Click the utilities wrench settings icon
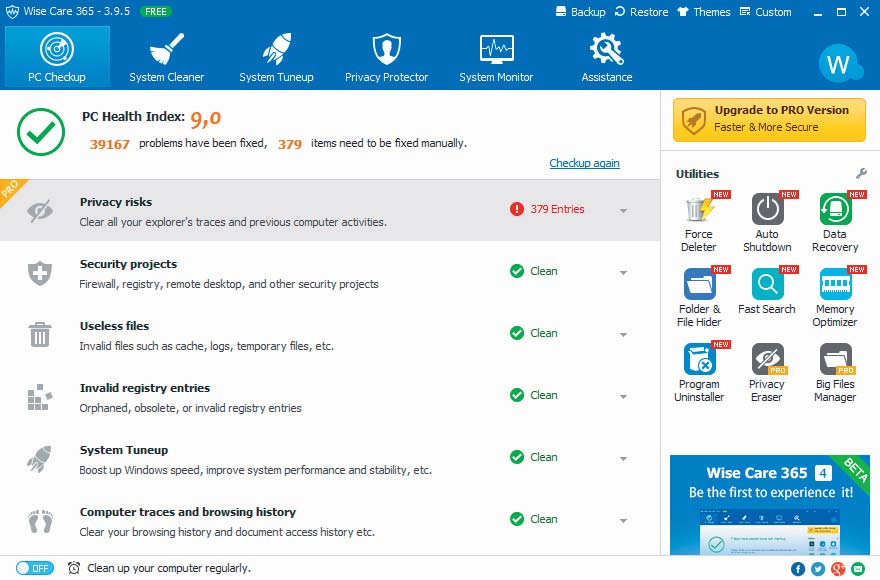Screen dimensions: 880x580 pyautogui.click(x=861, y=173)
